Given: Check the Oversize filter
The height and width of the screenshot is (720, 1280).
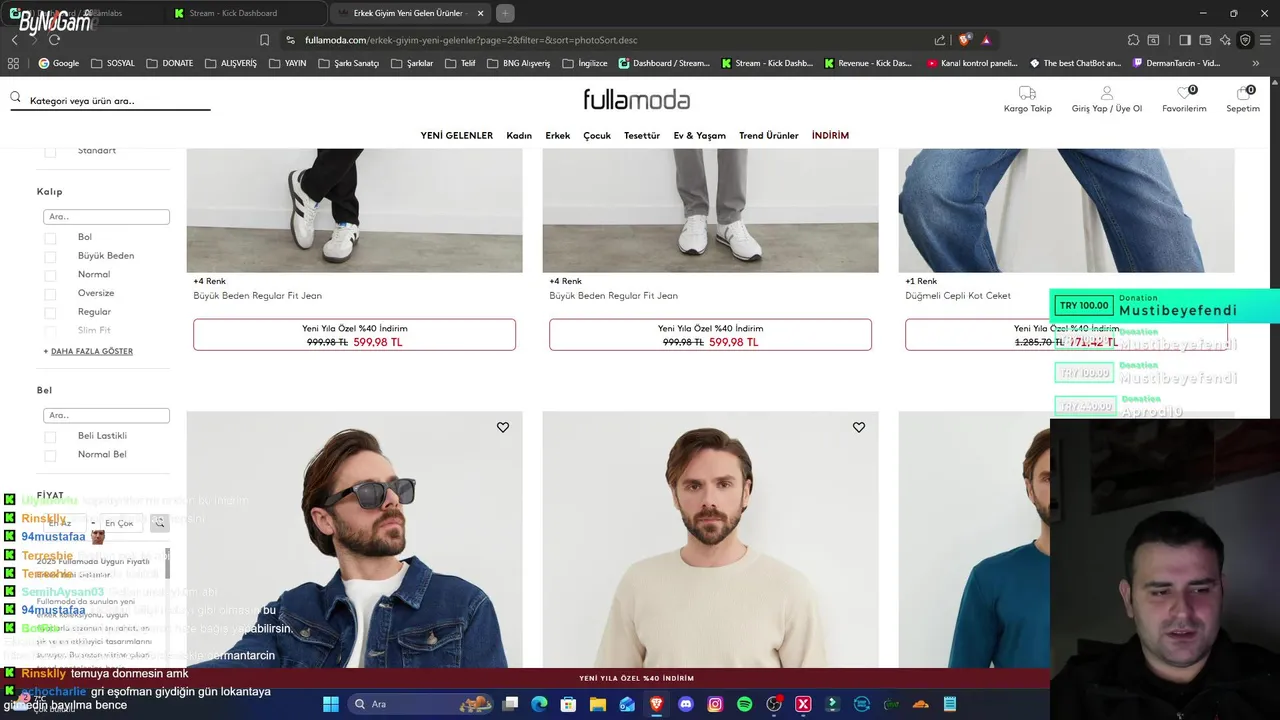Looking at the screenshot, I should [x=50, y=294].
